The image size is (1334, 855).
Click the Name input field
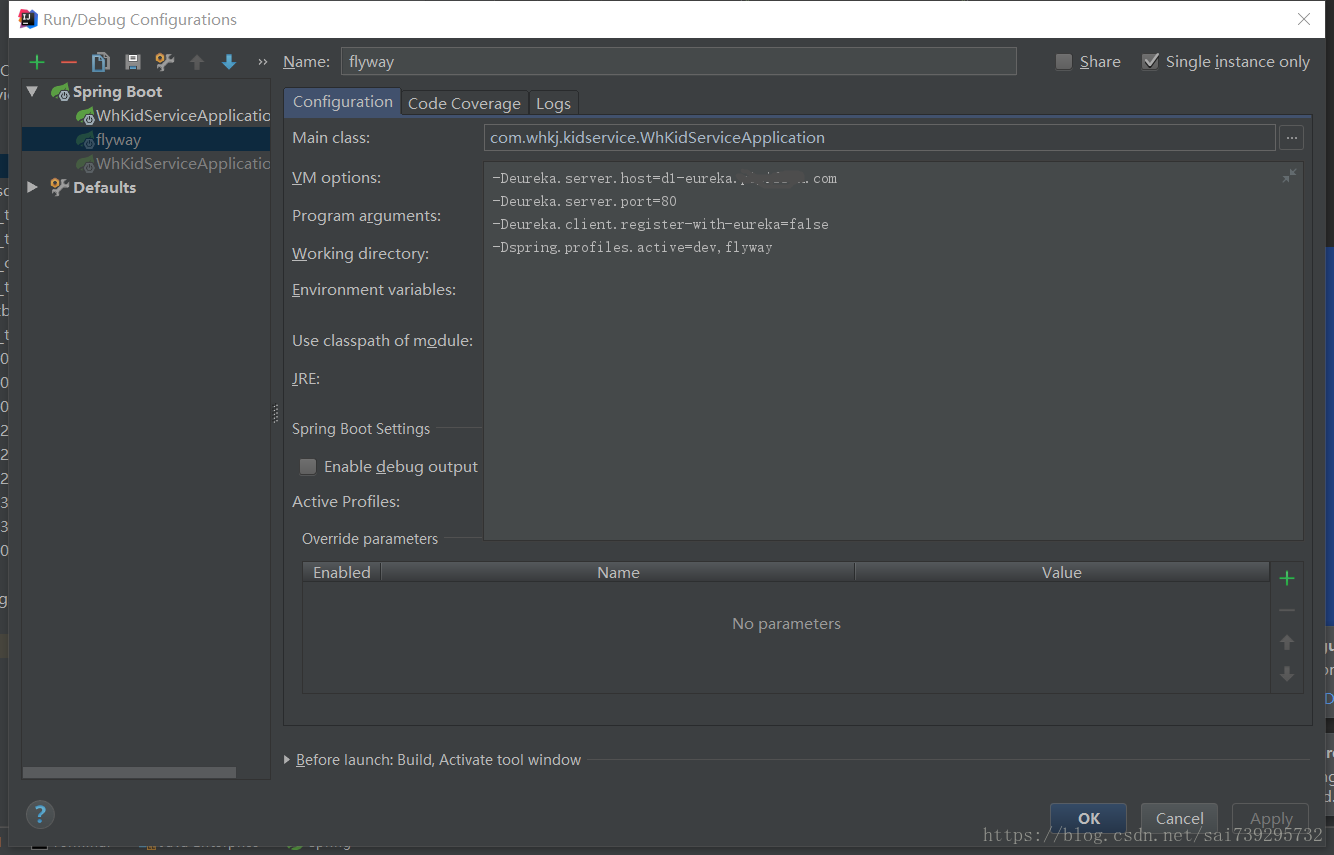click(679, 61)
